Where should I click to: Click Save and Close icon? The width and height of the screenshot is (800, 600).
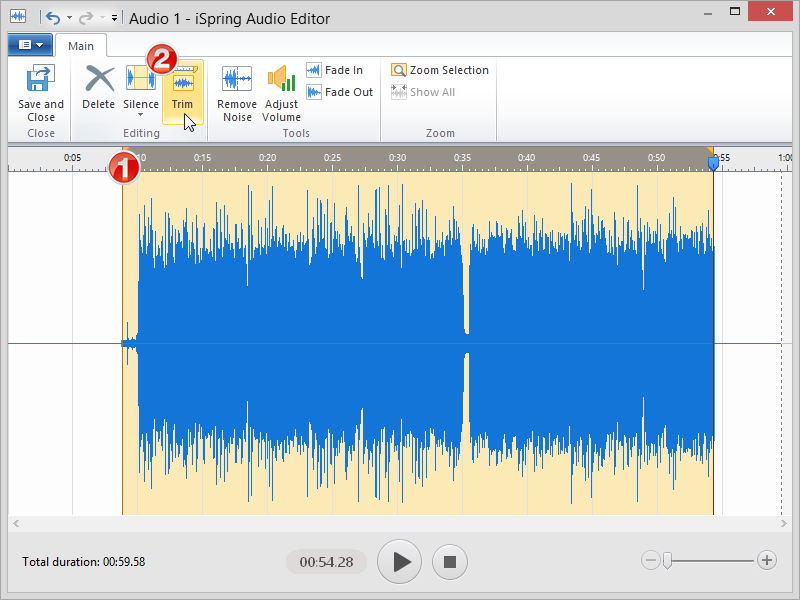click(40, 79)
